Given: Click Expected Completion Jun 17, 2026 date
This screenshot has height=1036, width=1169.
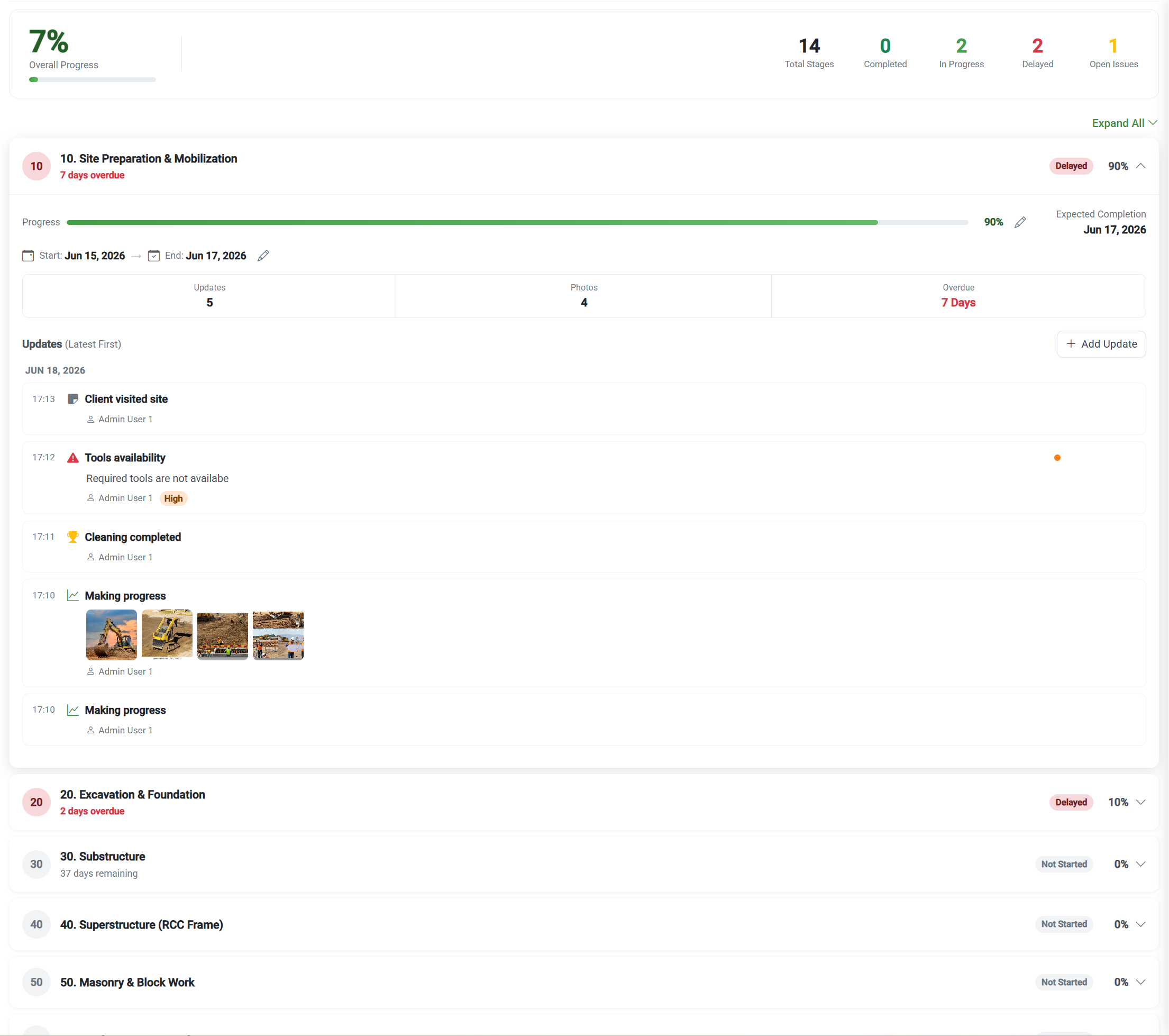Looking at the screenshot, I should 1114,230.
